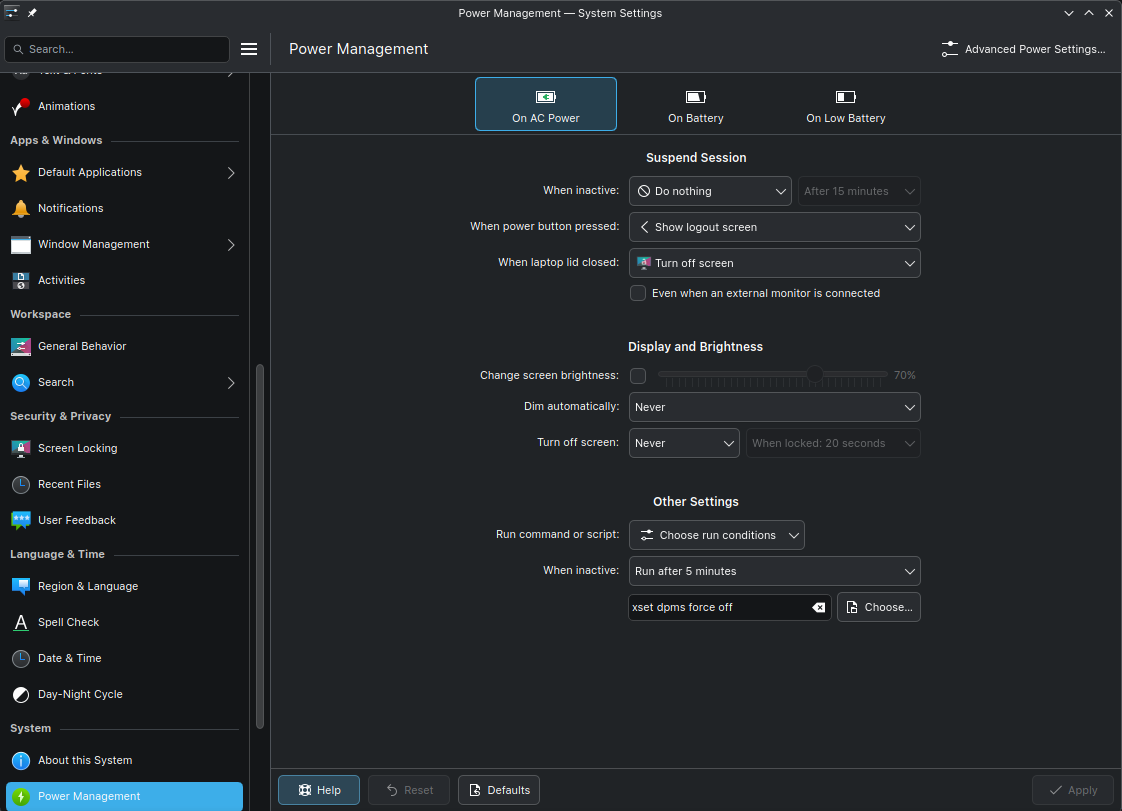The width and height of the screenshot is (1122, 811).
Task: Click the screen brightness slider handle
Action: coord(815,374)
